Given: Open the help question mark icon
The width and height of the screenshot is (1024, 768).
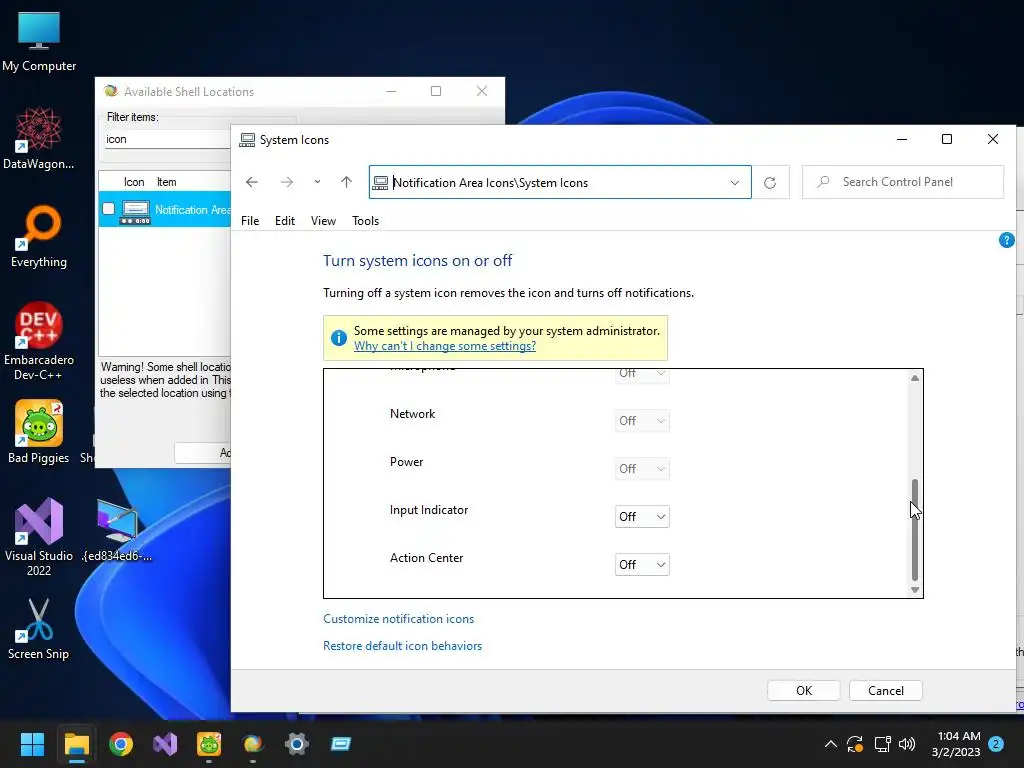Looking at the screenshot, I should tap(1006, 240).
